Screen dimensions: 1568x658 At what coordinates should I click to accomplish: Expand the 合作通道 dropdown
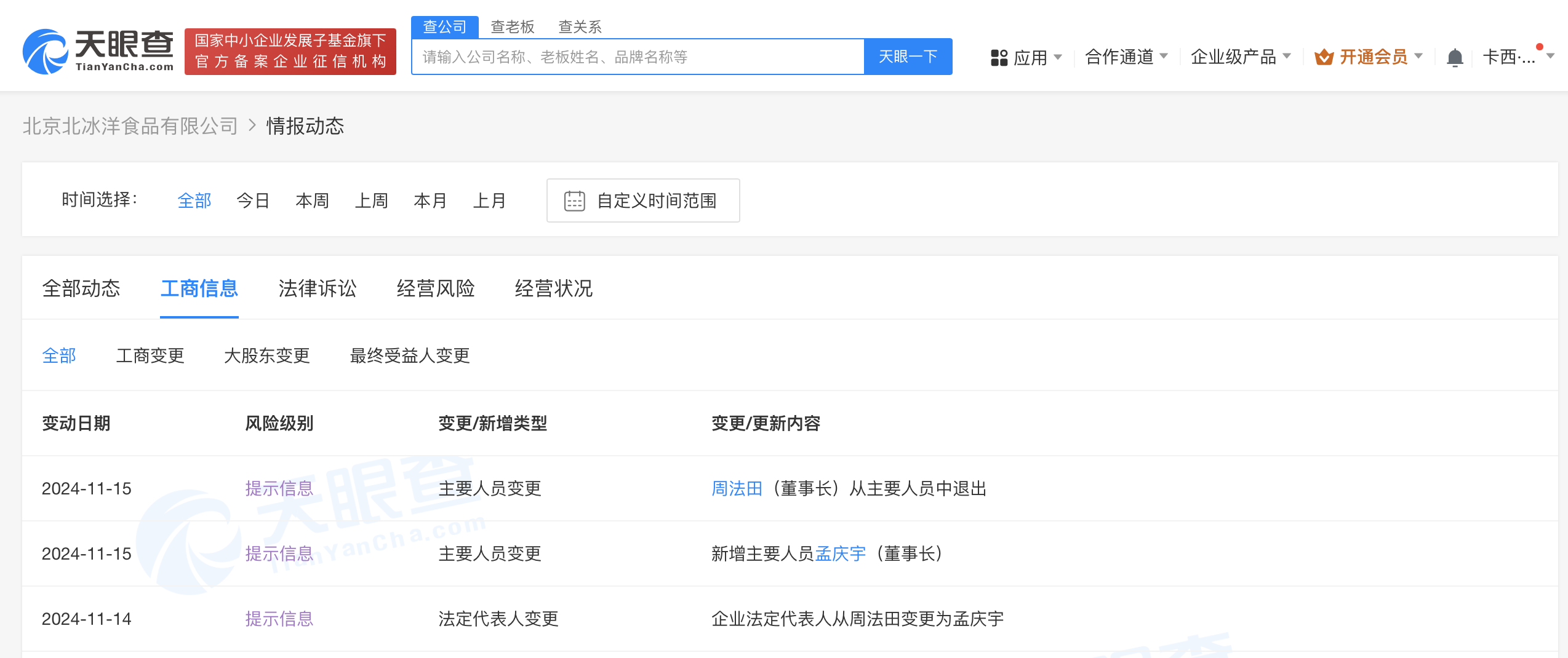(1126, 57)
